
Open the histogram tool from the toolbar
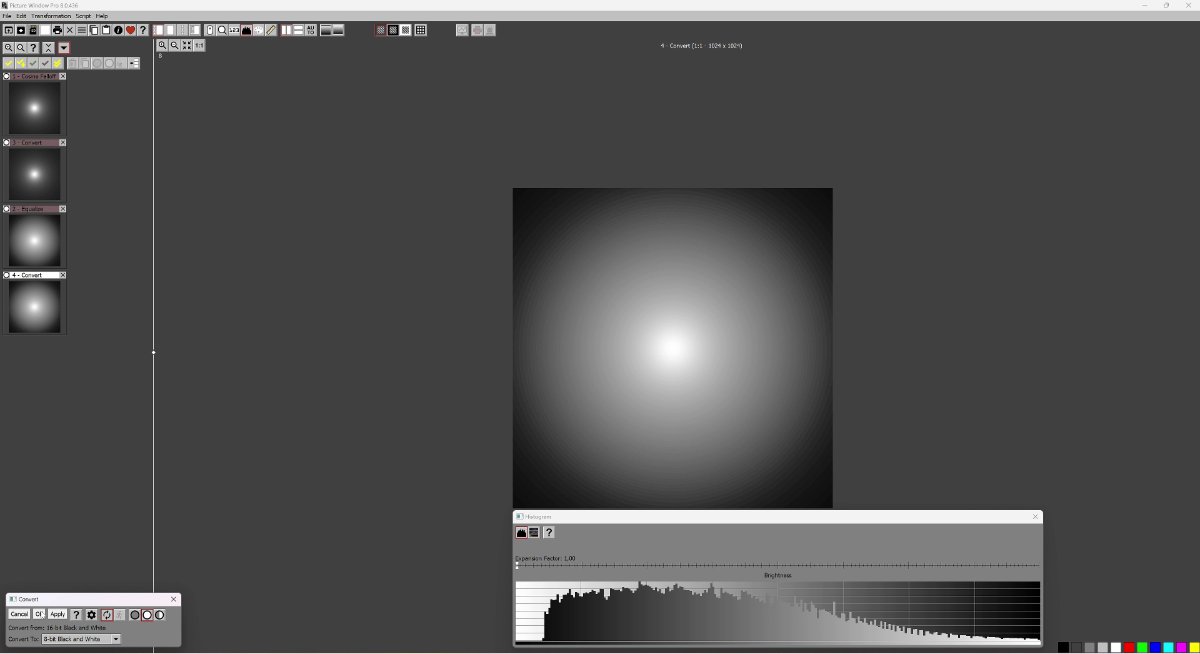246,30
